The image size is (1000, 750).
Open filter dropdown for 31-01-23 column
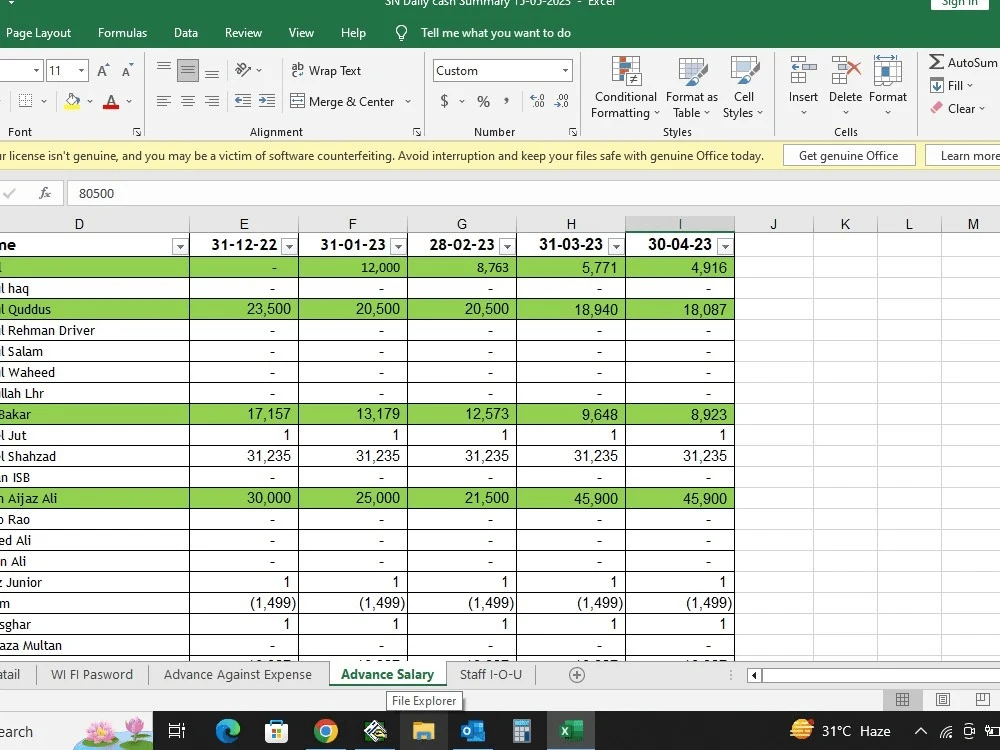click(398, 246)
